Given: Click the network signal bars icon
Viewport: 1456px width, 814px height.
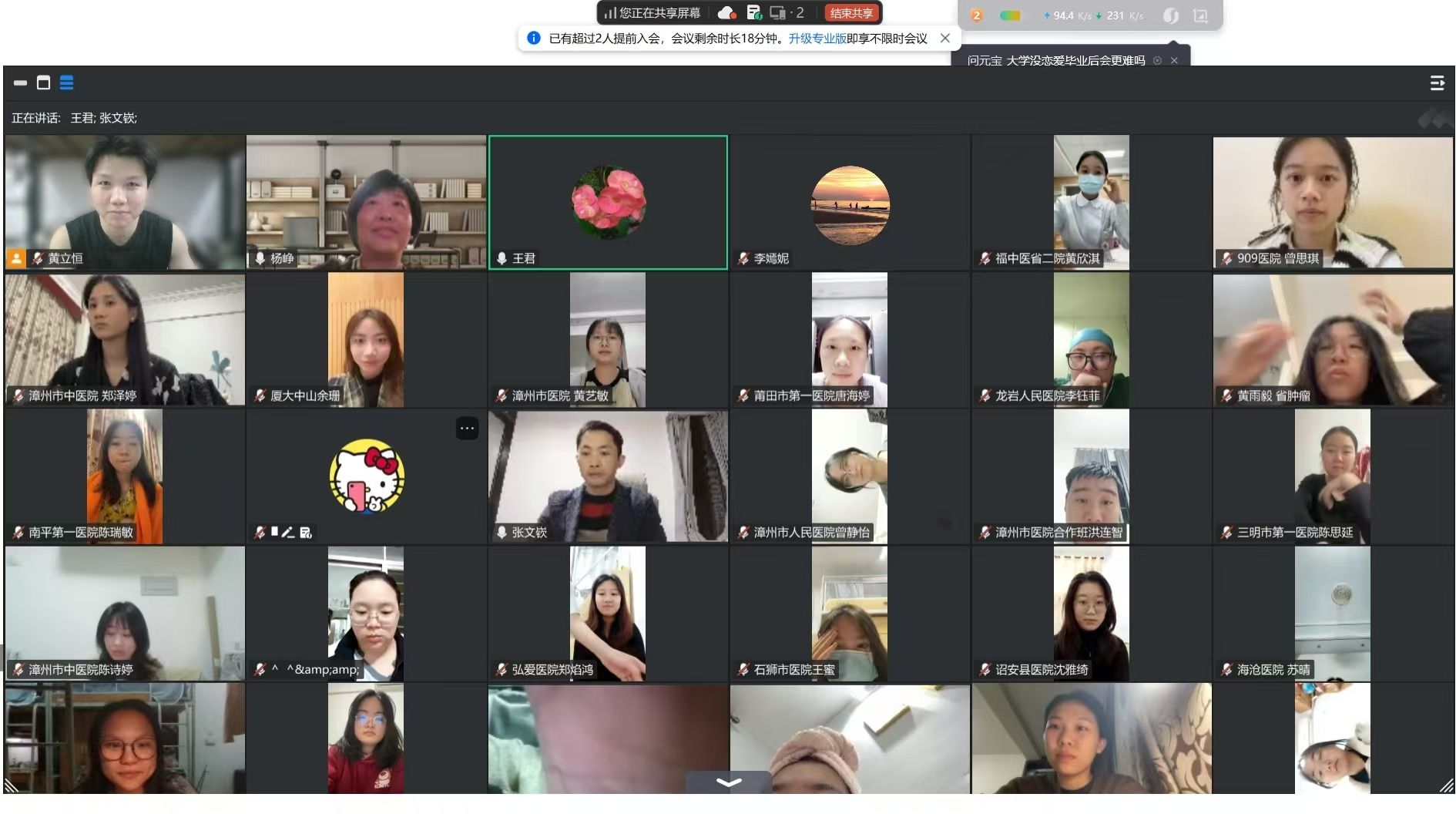Looking at the screenshot, I should click(x=610, y=13).
